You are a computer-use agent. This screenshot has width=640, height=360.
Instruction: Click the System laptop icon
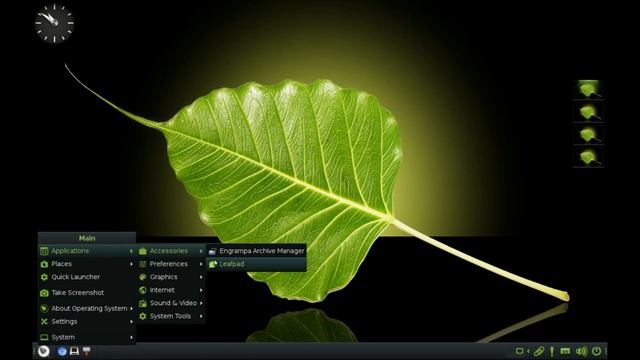point(44,338)
